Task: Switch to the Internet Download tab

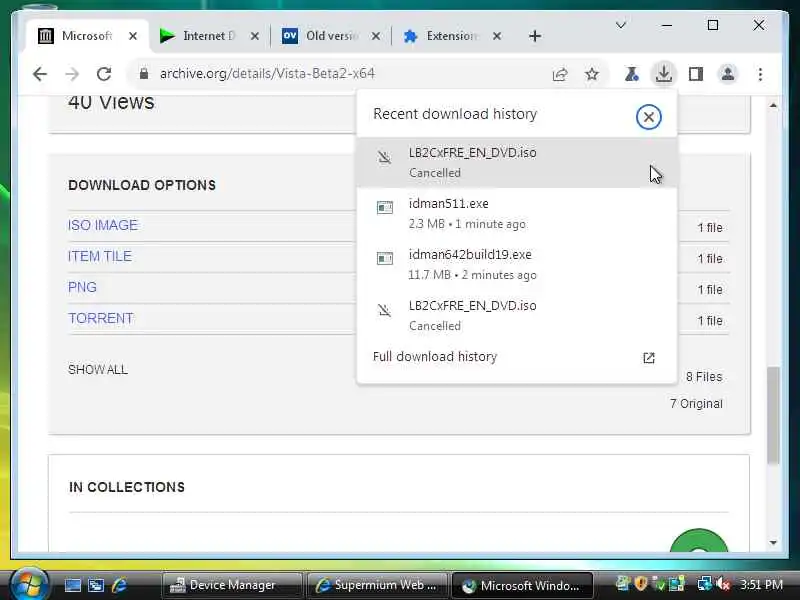Action: pyautogui.click(x=209, y=36)
